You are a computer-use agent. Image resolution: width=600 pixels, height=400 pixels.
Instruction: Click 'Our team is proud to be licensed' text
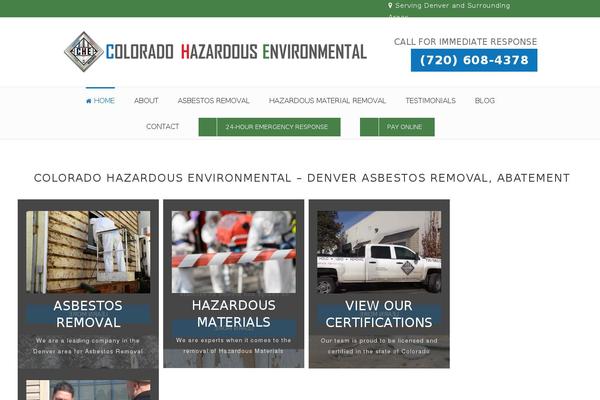pos(379,346)
